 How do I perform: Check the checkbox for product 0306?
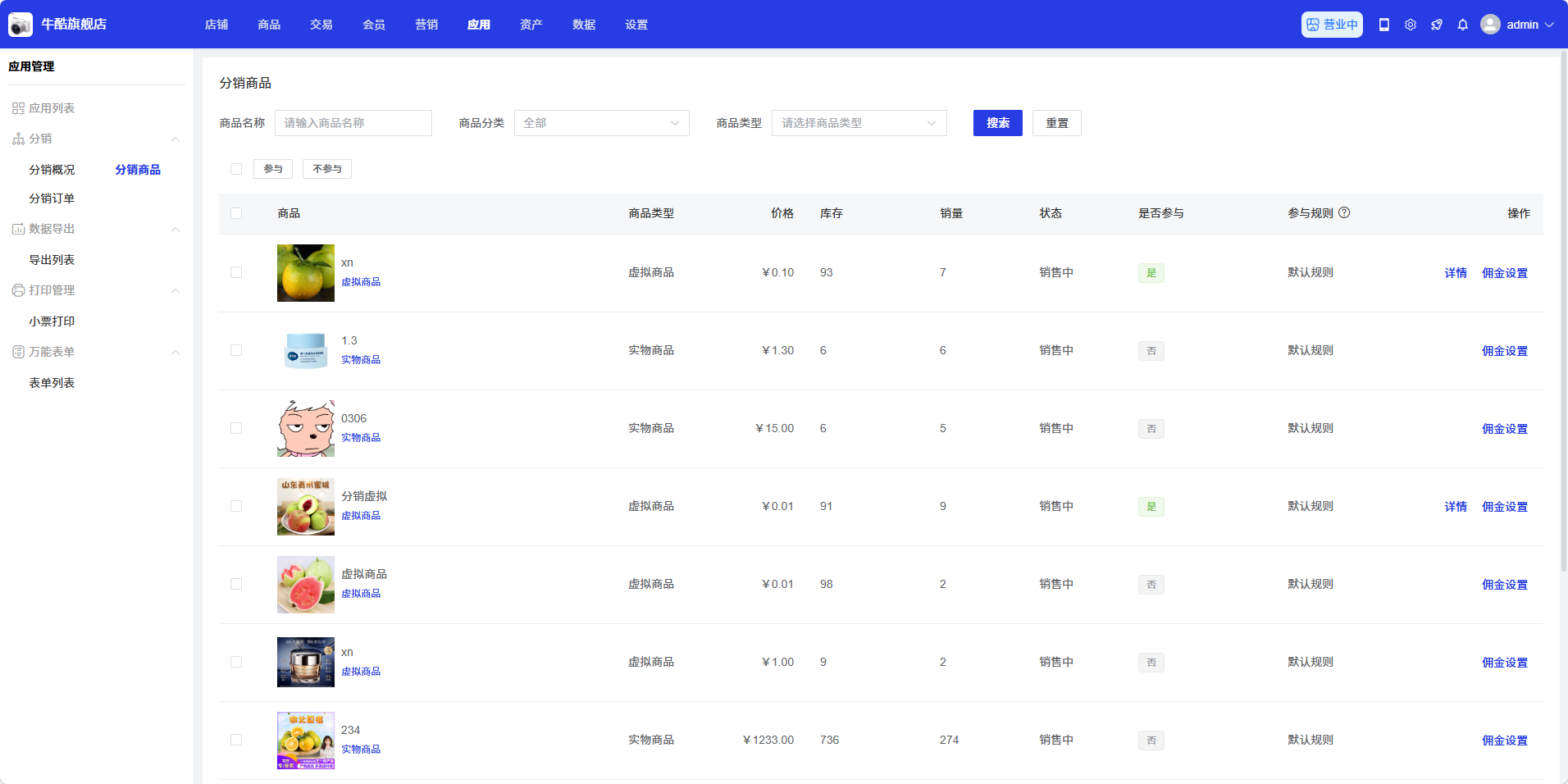tap(236, 428)
